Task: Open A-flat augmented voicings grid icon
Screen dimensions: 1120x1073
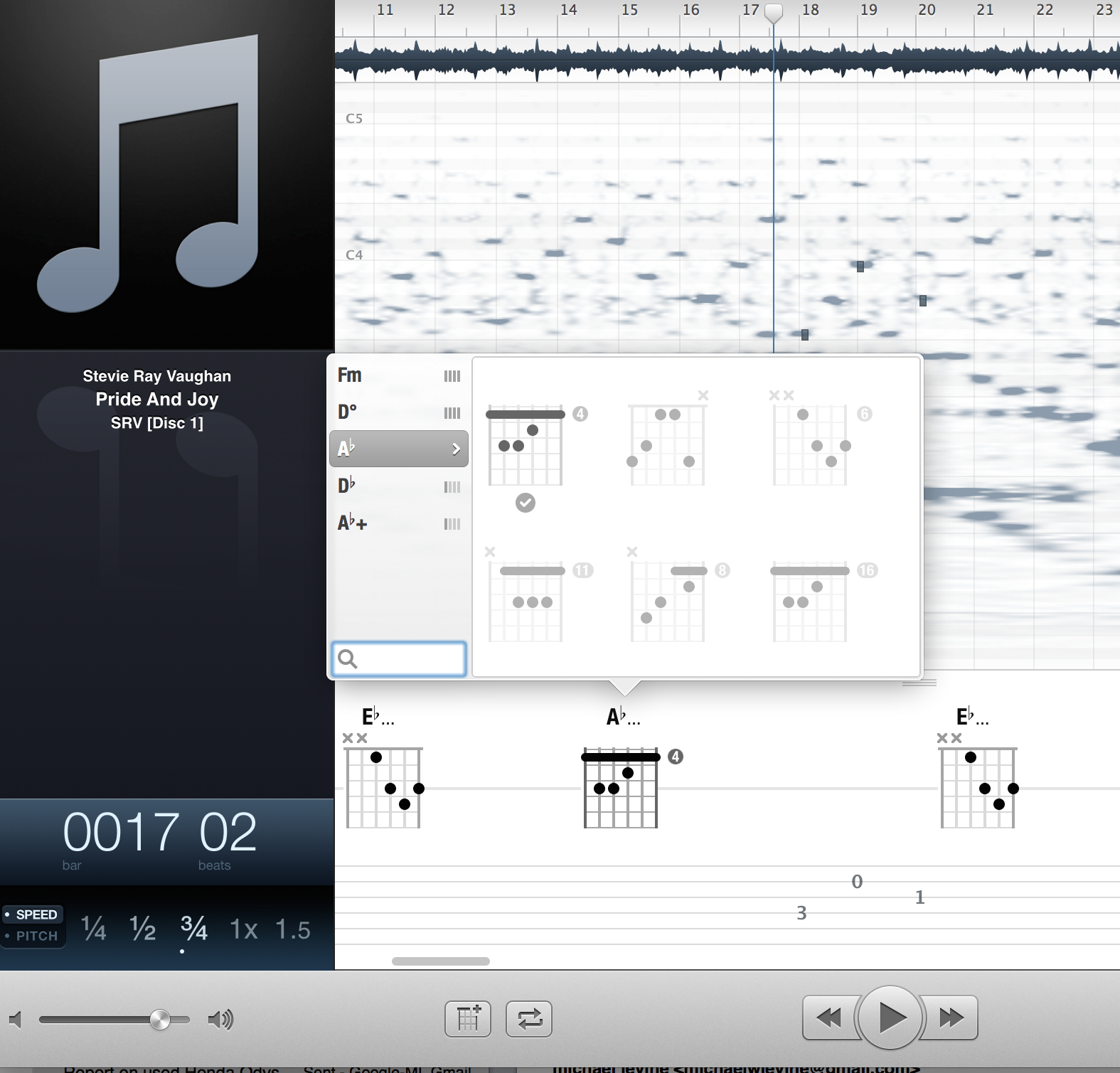Action: pos(452,524)
